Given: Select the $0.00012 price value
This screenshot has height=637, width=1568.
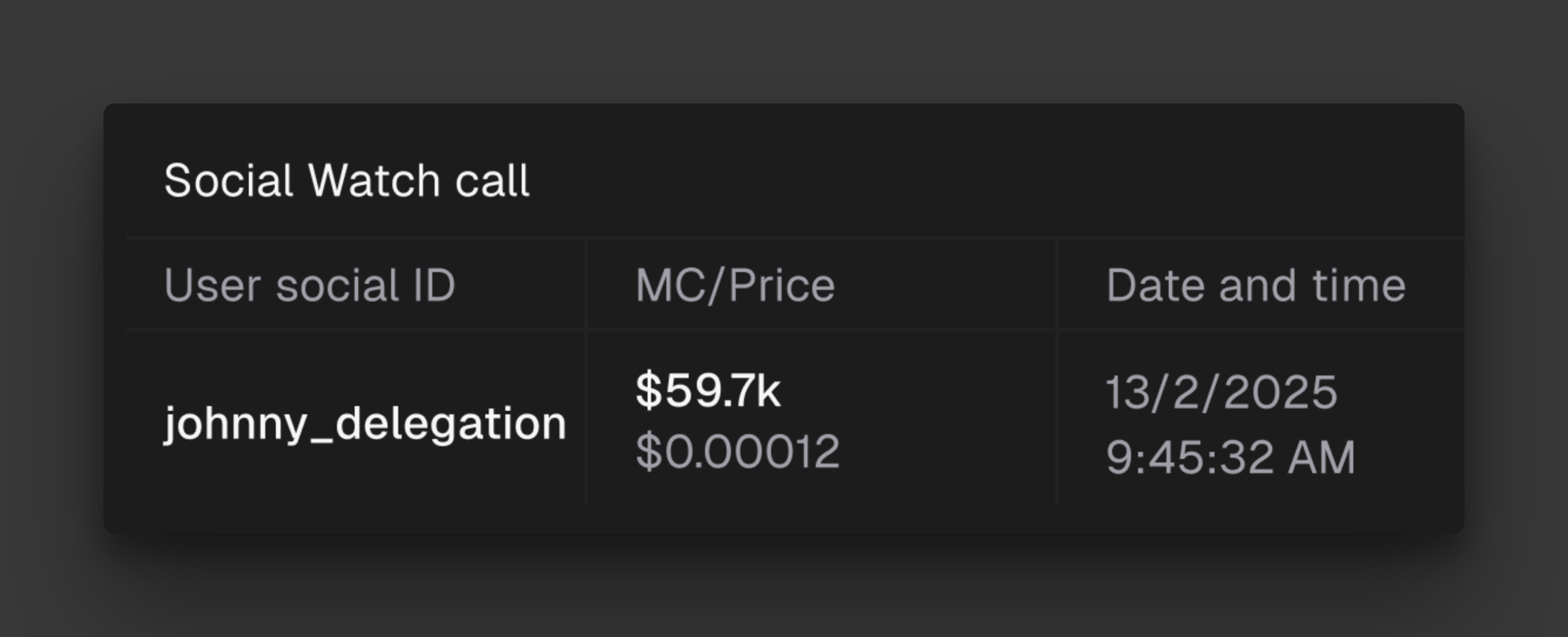Looking at the screenshot, I should click(738, 451).
